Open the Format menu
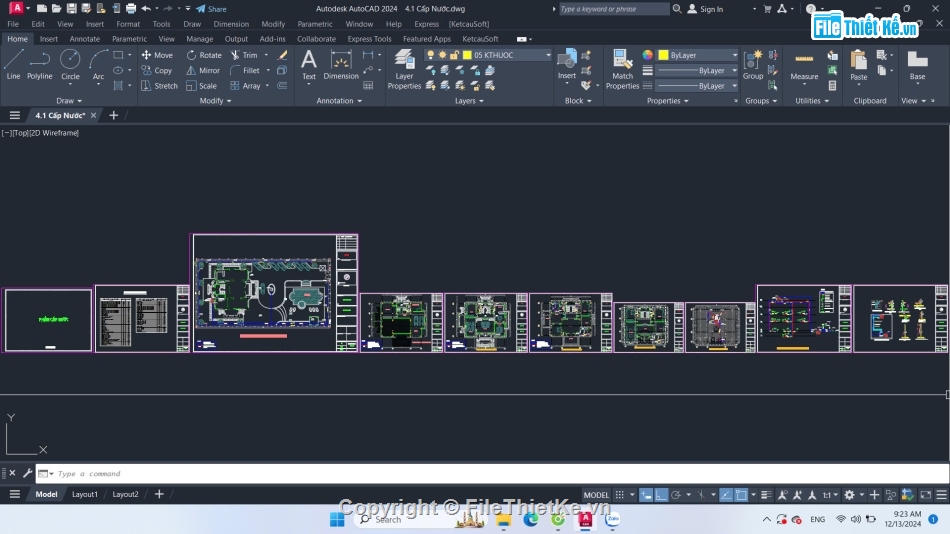This screenshot has height=534, width=950. [x=128, y=24]
